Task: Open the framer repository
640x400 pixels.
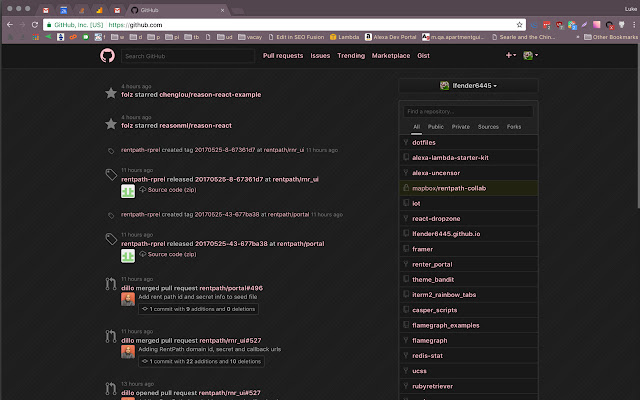Action: [x=422, y=249]
